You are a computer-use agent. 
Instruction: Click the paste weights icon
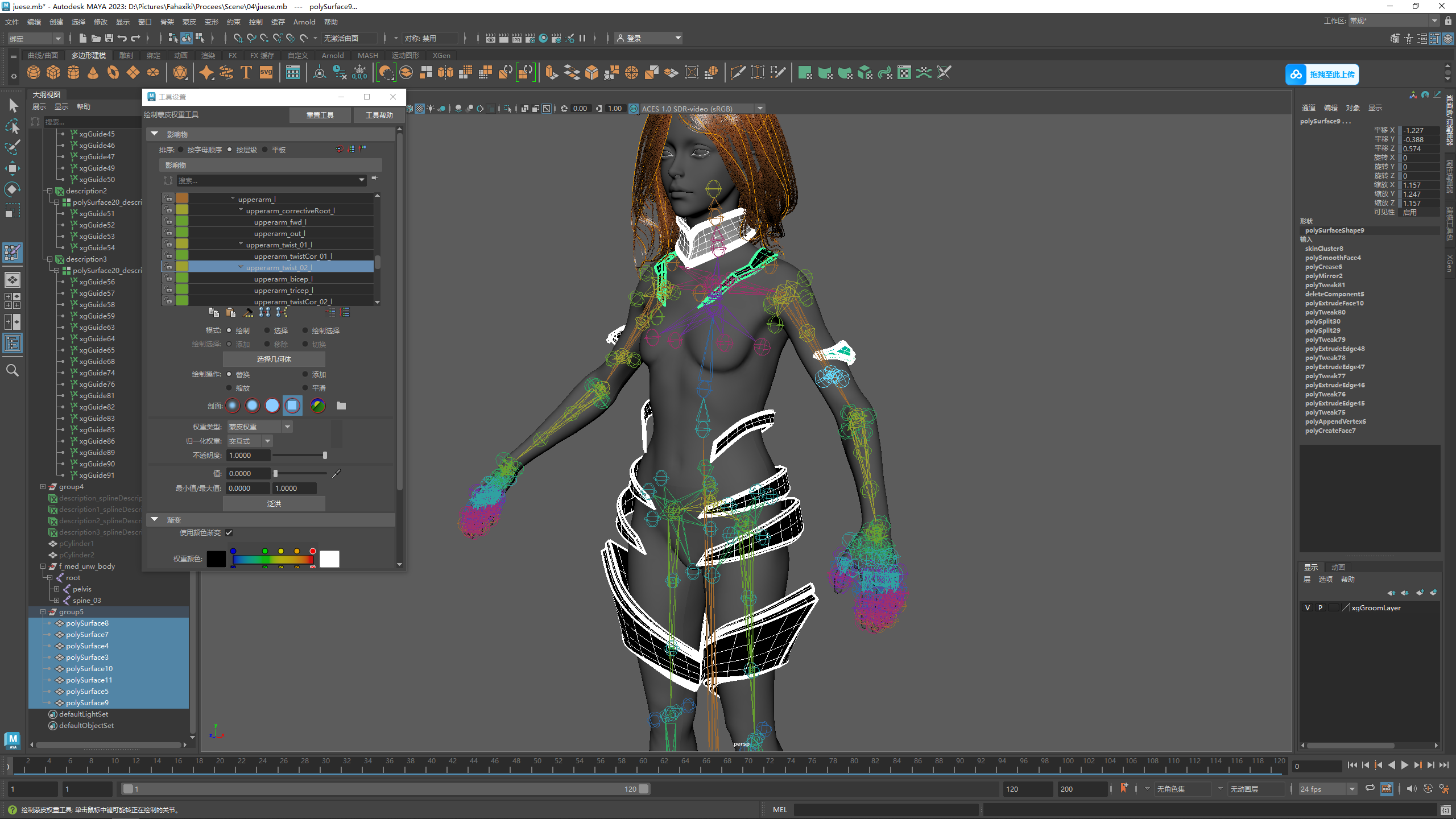pos(230,312)
